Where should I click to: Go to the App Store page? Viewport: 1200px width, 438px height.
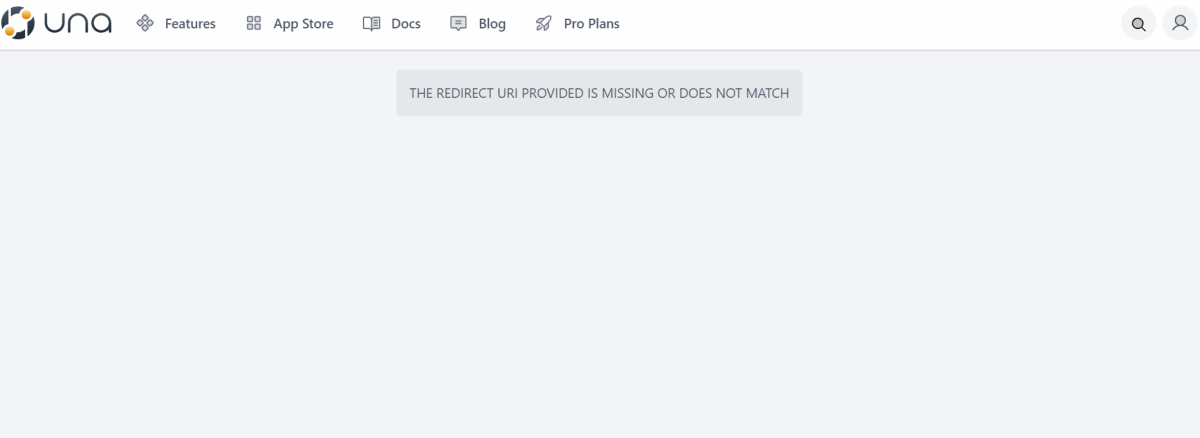pyautogui.click(x=303, y=24)
